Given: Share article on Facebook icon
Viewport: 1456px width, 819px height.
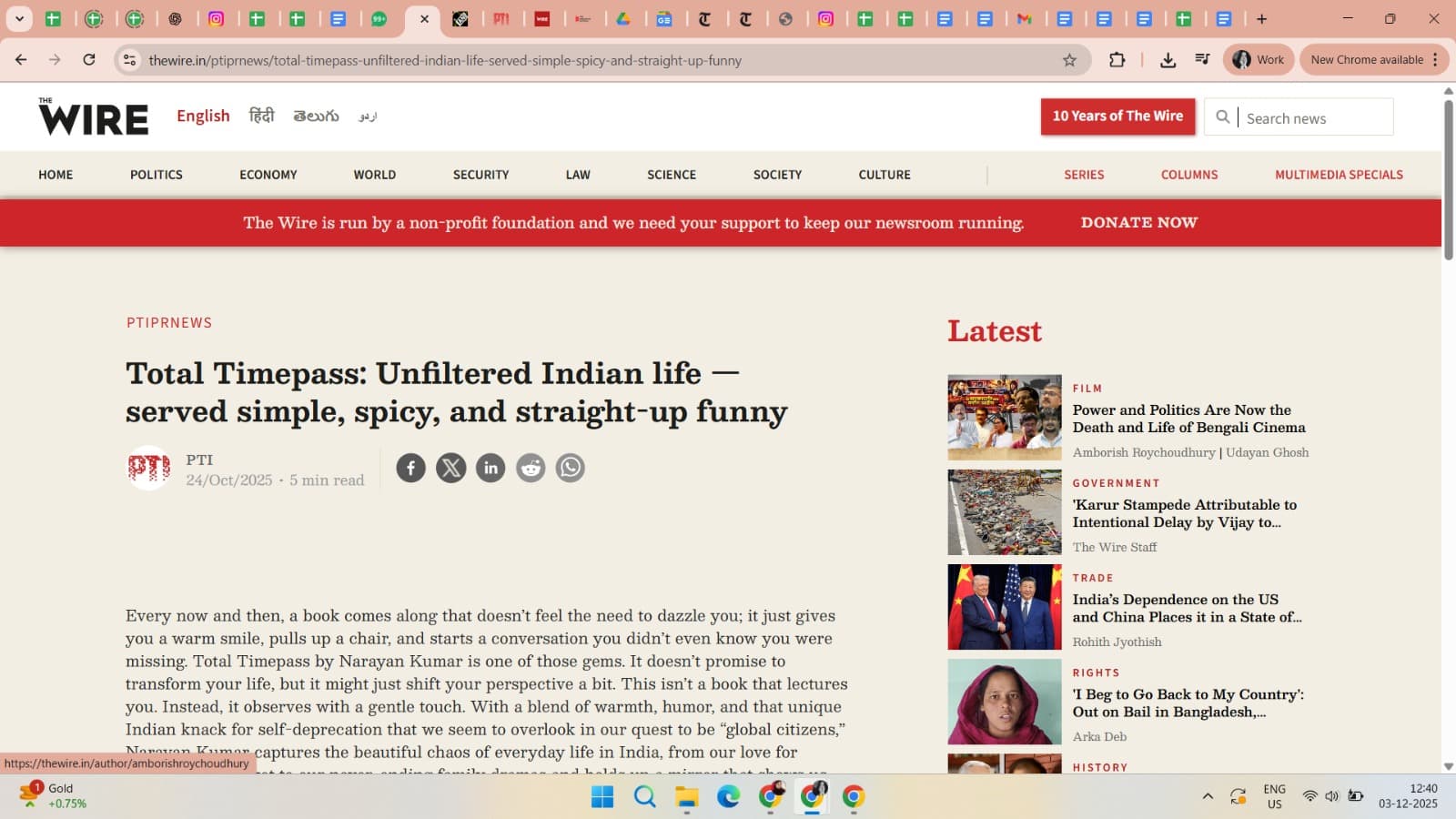Looking at the screenshot, I should (x=410, y=468).
